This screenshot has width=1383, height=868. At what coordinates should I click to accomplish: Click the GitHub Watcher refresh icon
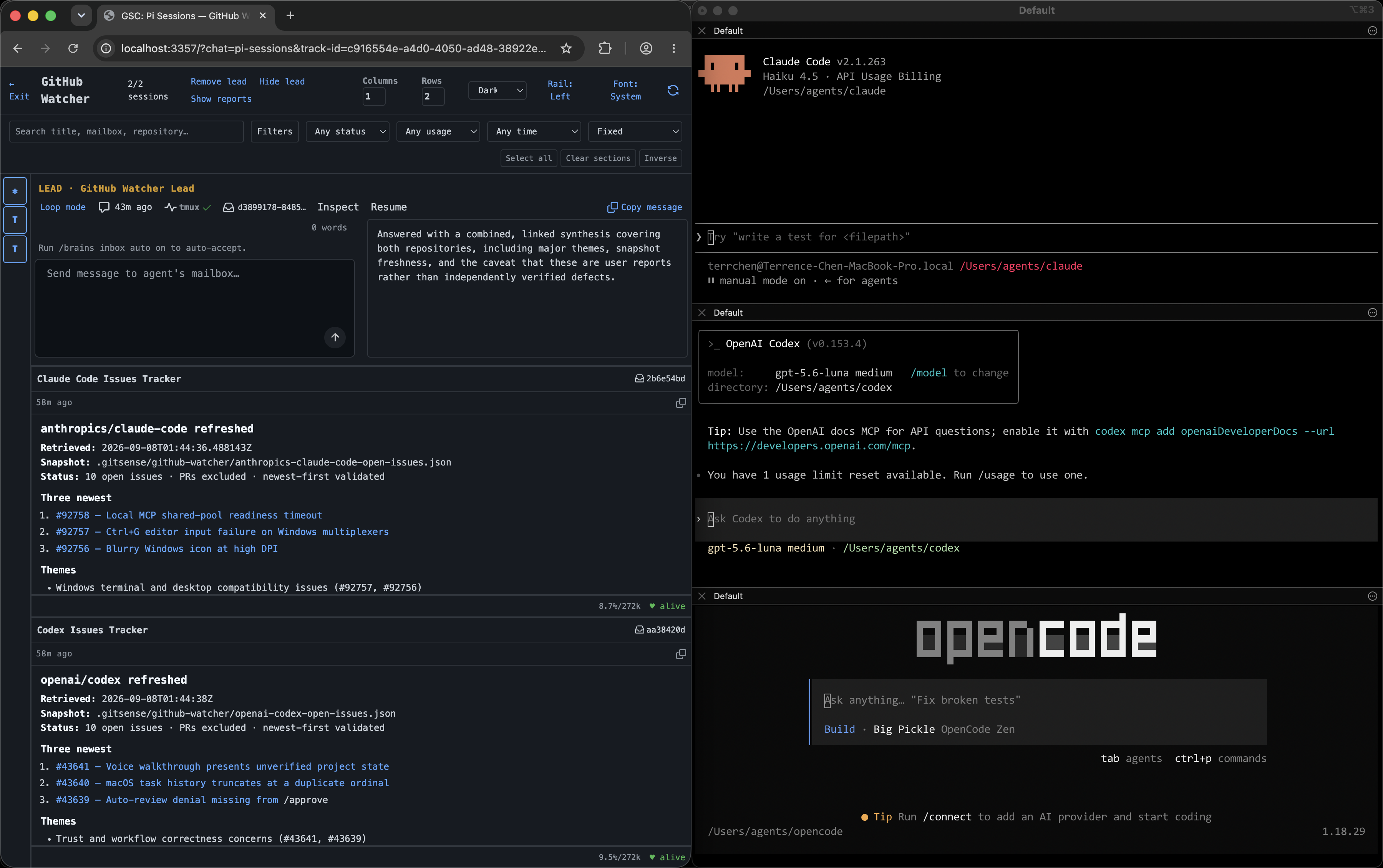click(673, 90)
